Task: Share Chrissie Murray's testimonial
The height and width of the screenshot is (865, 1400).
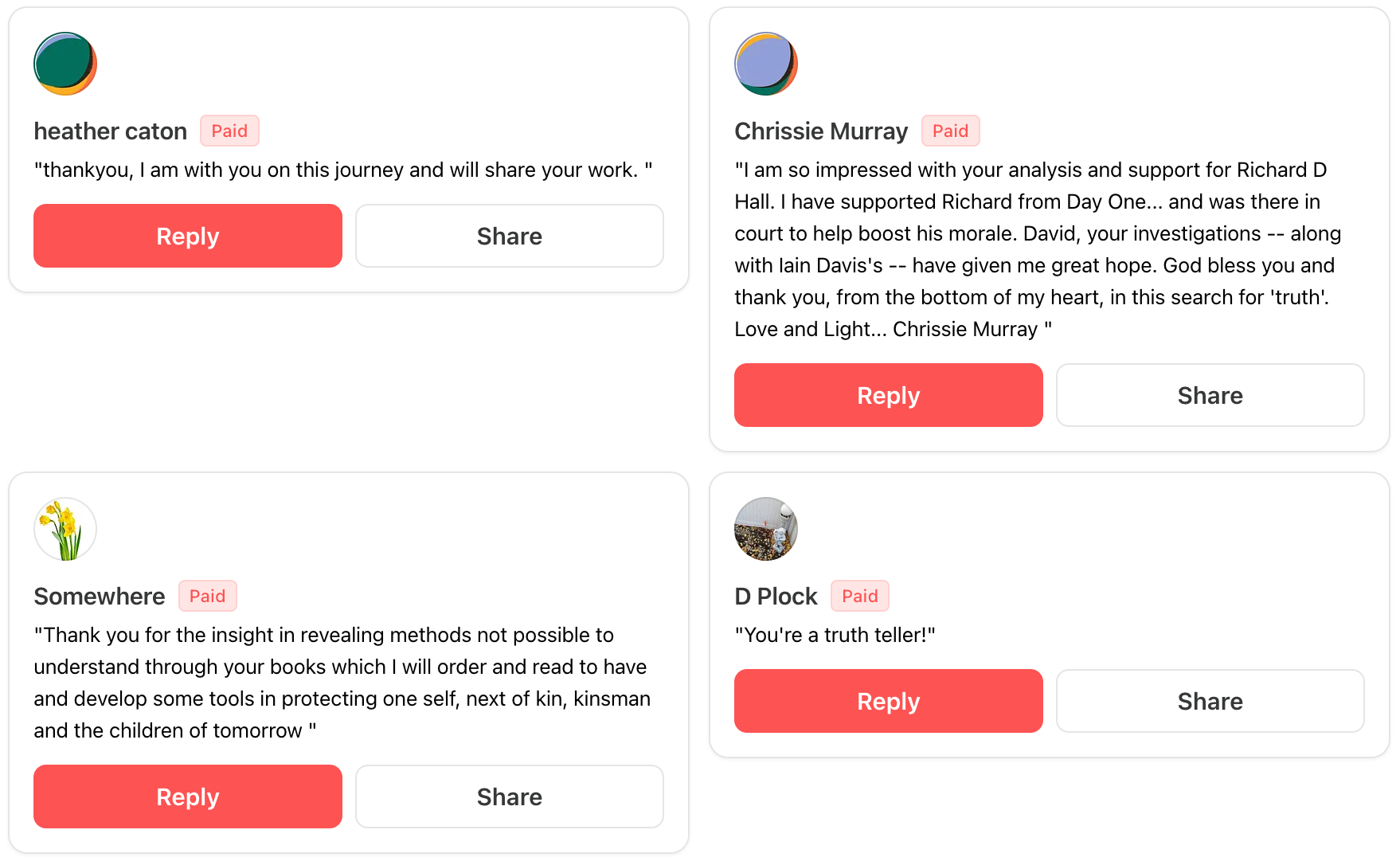Action: point(1210,395)
